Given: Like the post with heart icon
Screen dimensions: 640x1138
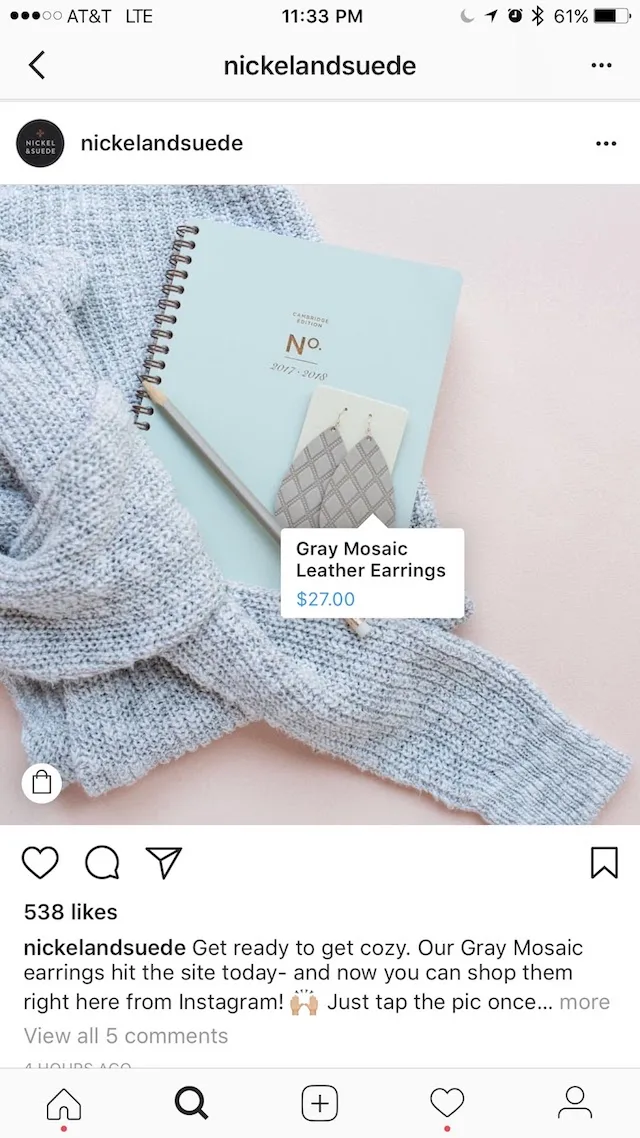Looking at the screenshot, I should [x=40, y=863].
